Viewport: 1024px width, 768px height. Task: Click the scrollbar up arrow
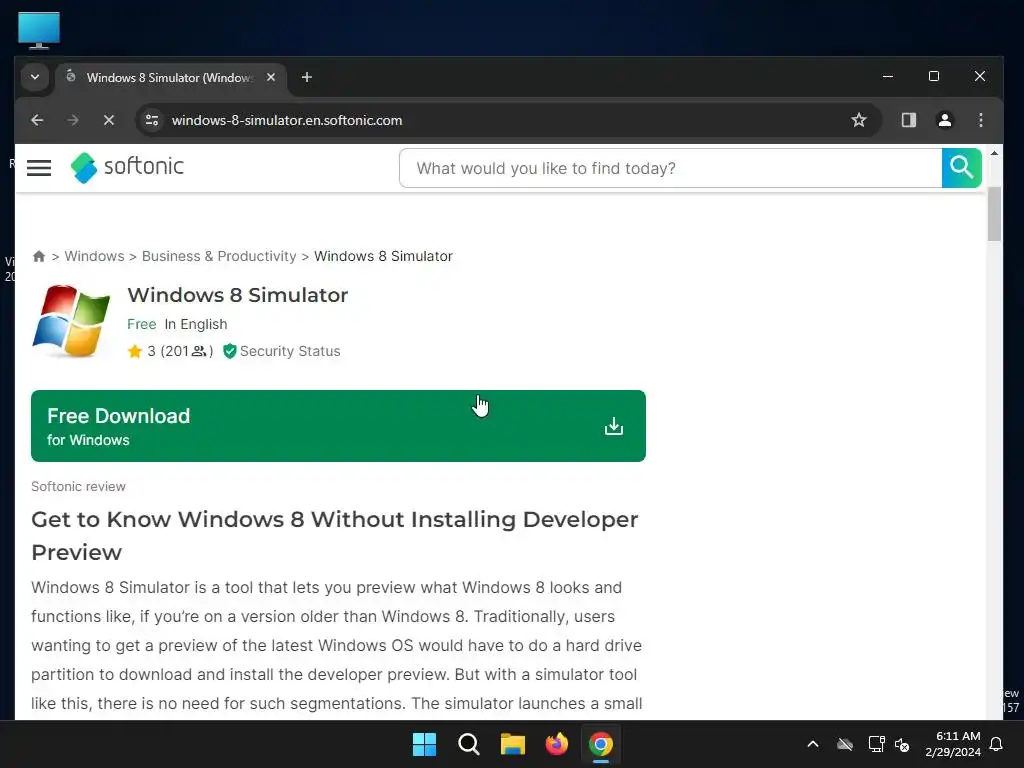click(994, 153)
